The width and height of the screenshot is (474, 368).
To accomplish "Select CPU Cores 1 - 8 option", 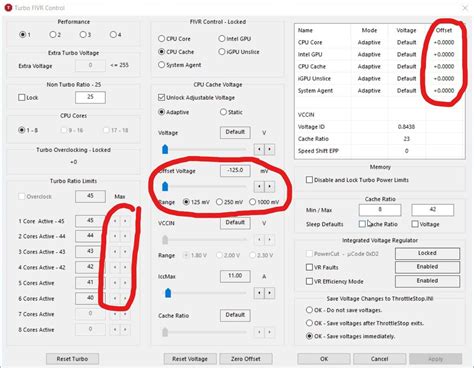I will (22, 130).
